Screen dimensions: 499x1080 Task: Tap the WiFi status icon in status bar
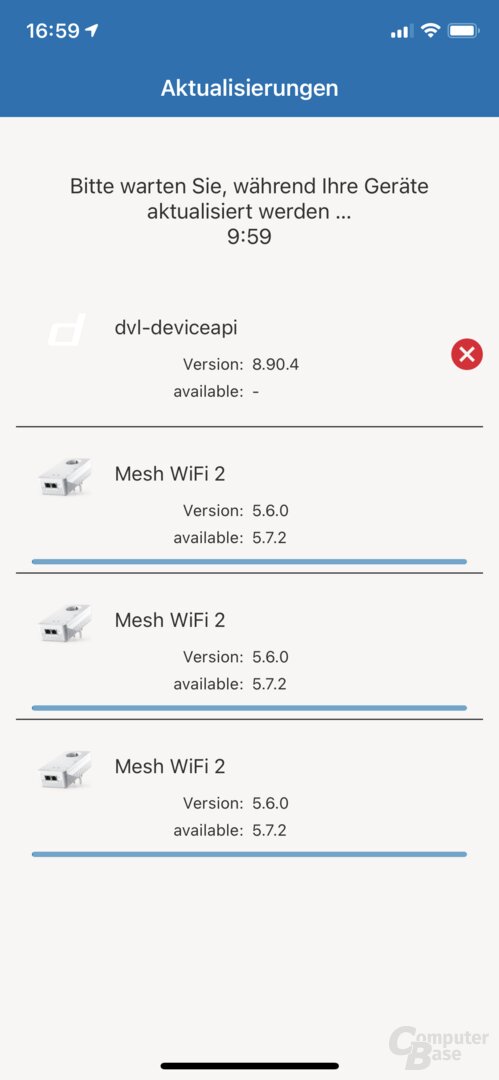[431, 30]
